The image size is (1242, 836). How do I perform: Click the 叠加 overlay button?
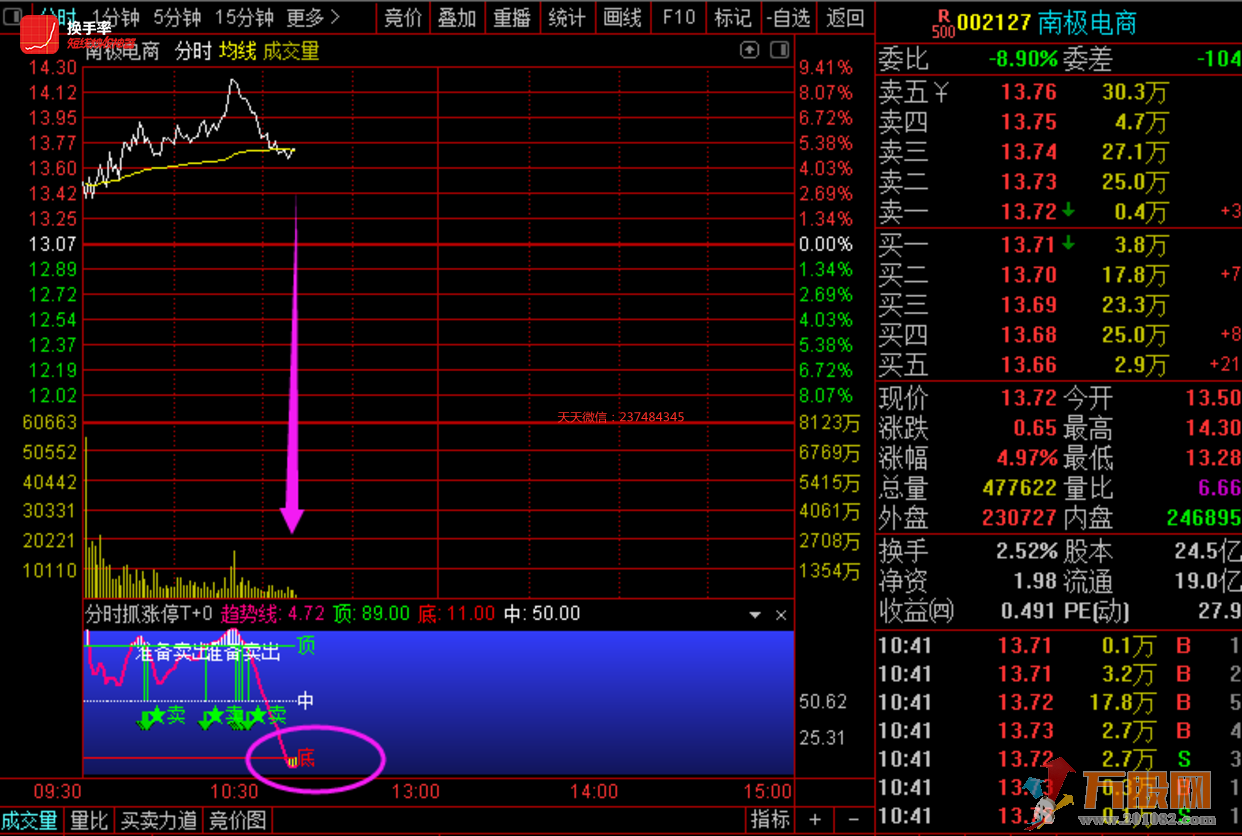coord(457,17)
